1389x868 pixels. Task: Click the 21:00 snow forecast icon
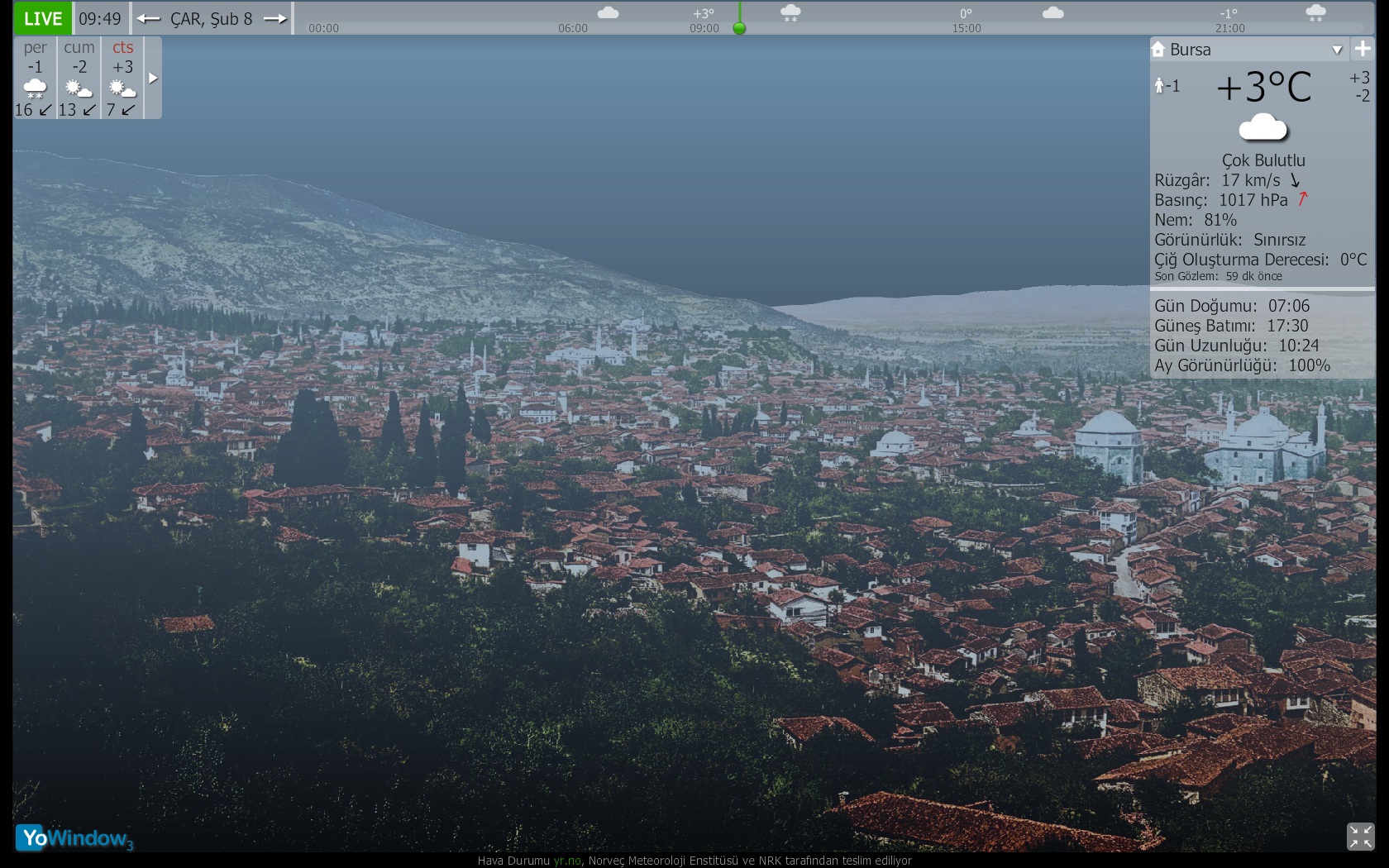point(1315,13)
